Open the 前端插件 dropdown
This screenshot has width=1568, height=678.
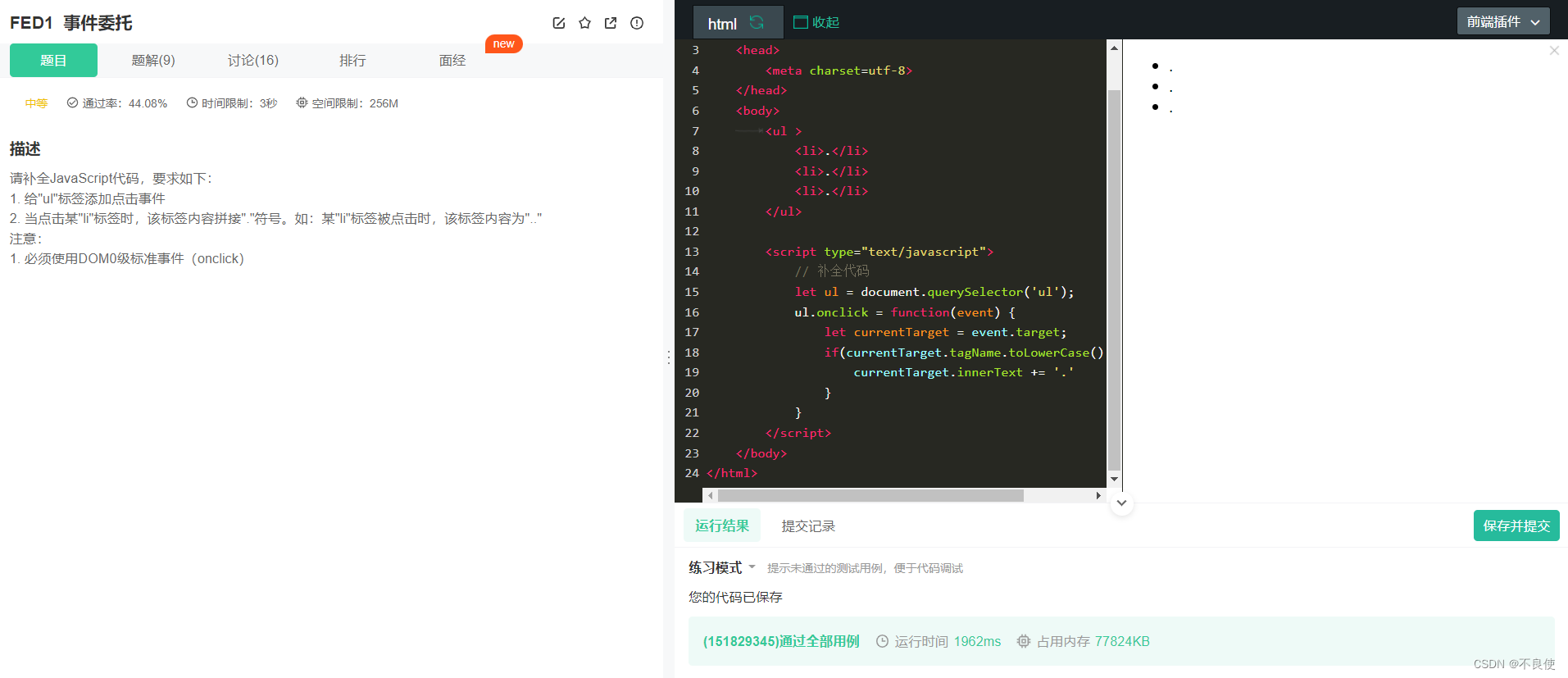[1503, 21]
